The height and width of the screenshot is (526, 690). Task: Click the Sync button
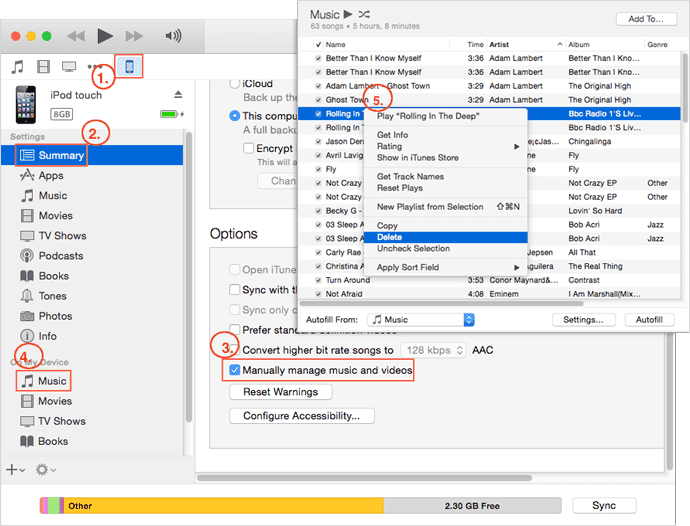coord(604,505)
